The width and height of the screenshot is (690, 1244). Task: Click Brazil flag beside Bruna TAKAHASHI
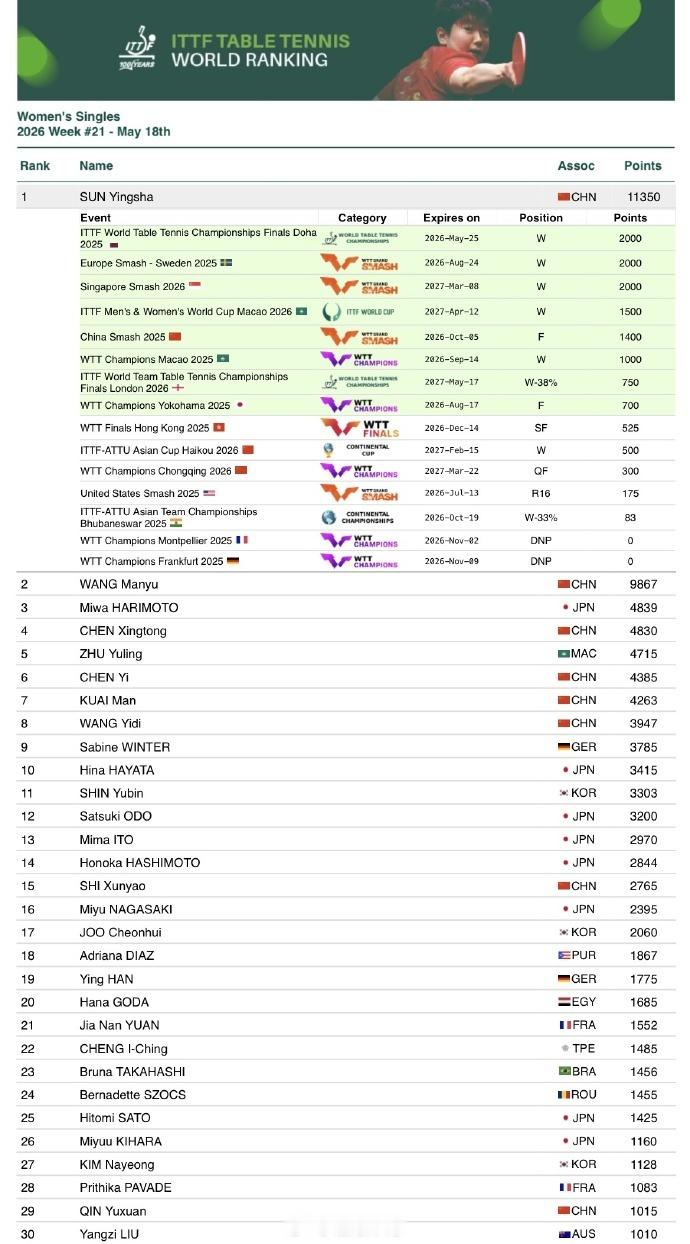pos(563,1072)
